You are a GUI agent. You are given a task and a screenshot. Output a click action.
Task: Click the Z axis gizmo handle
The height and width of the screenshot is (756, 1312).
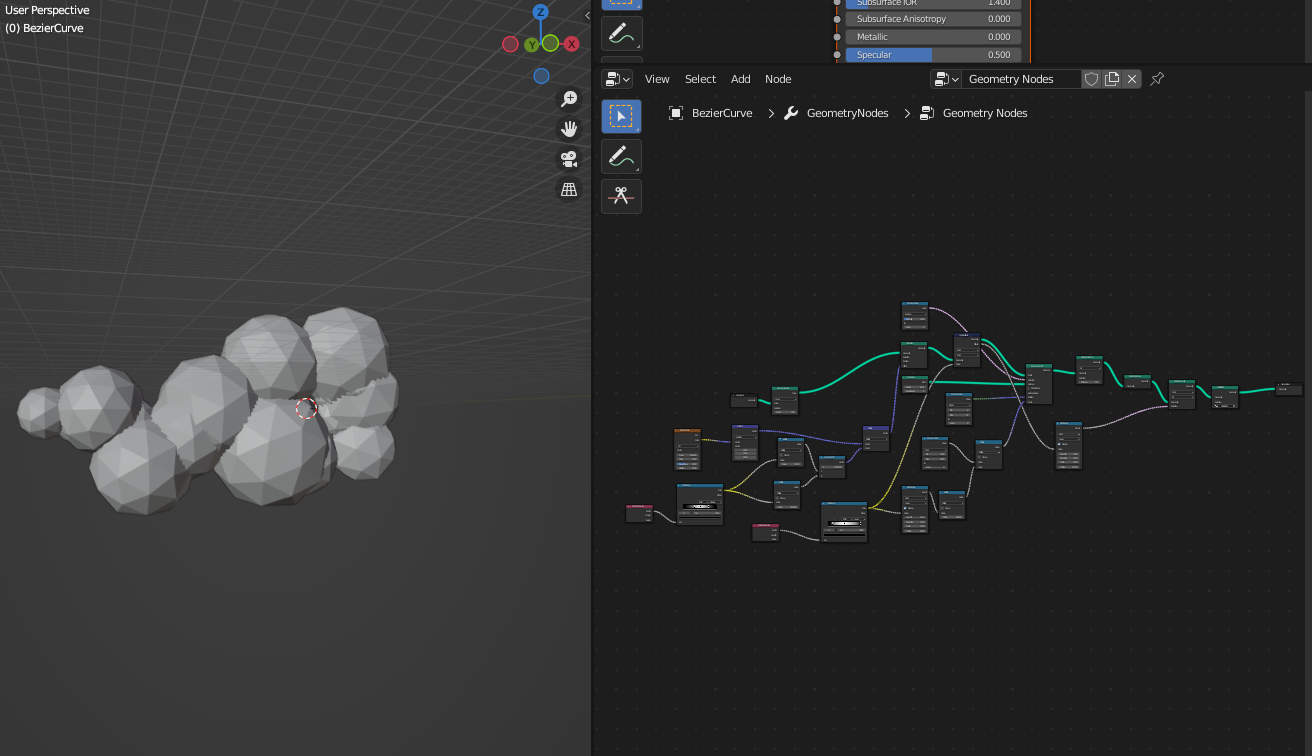pos(541,12)
